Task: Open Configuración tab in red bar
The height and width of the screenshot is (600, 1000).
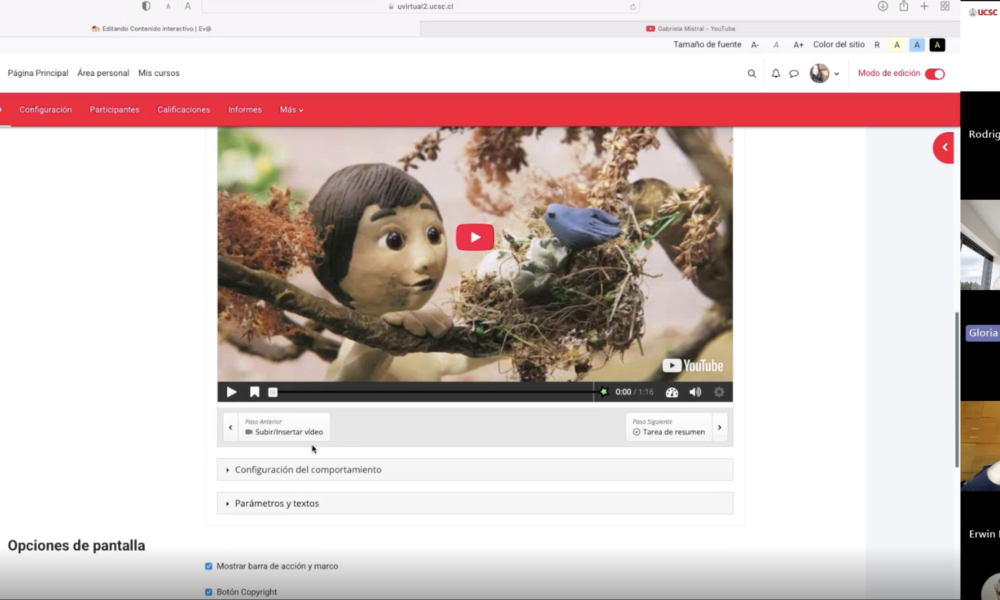Action: pyautogui.click(x=45, y=110)
